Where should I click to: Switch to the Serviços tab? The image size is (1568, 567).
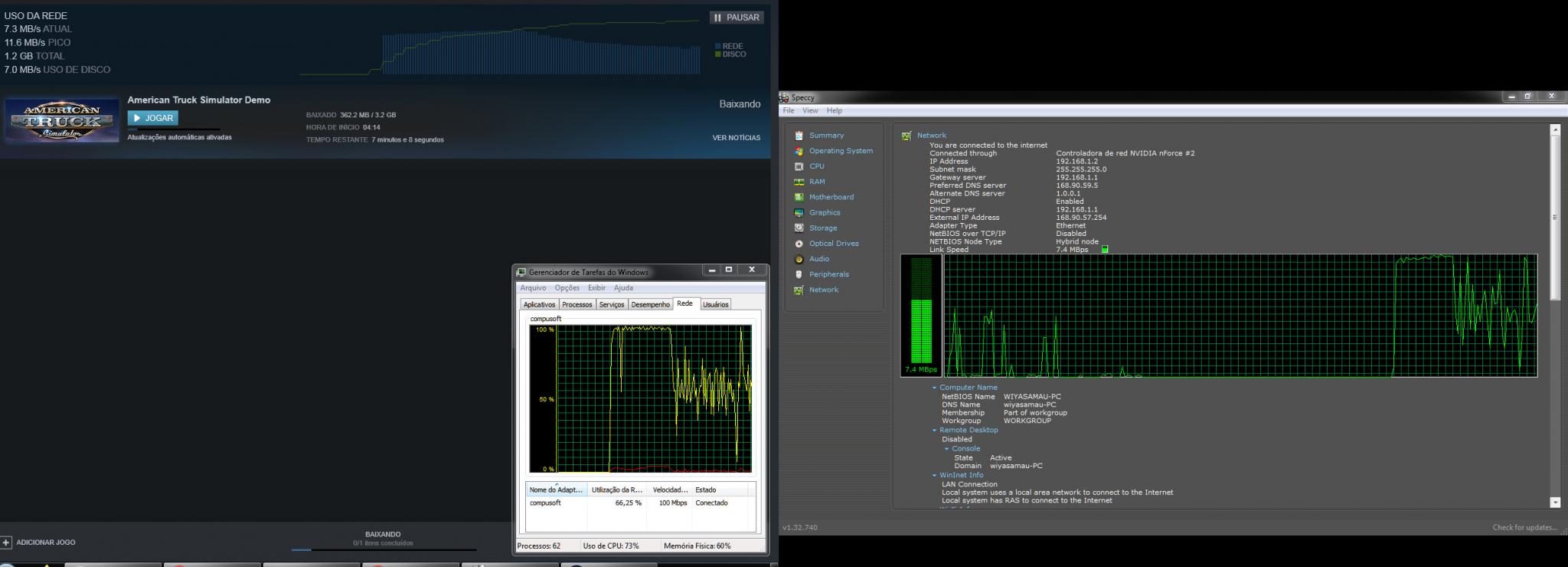point(612,304)
